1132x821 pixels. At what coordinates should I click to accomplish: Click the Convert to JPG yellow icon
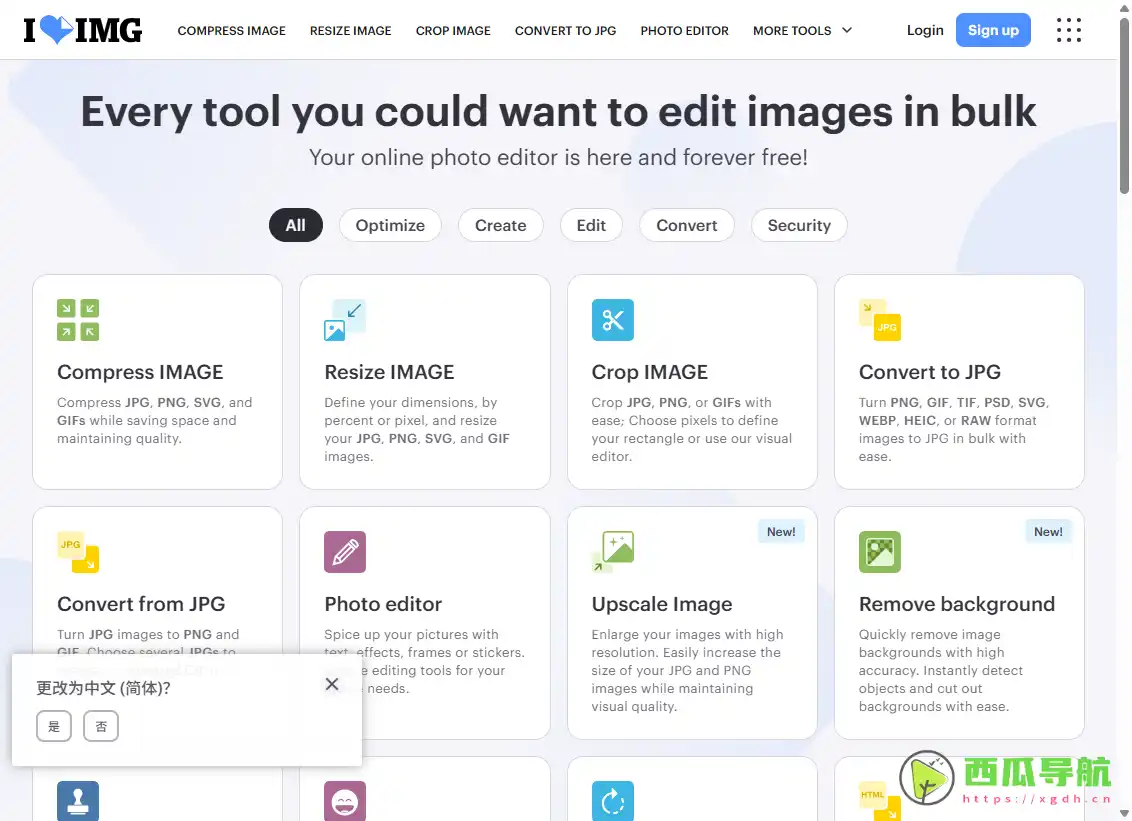tap(879, 320)
